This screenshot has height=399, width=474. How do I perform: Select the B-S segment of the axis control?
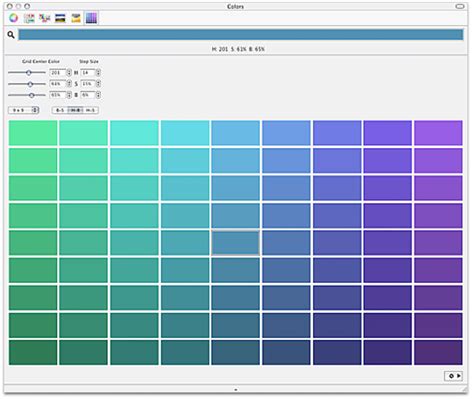(60, 110)
